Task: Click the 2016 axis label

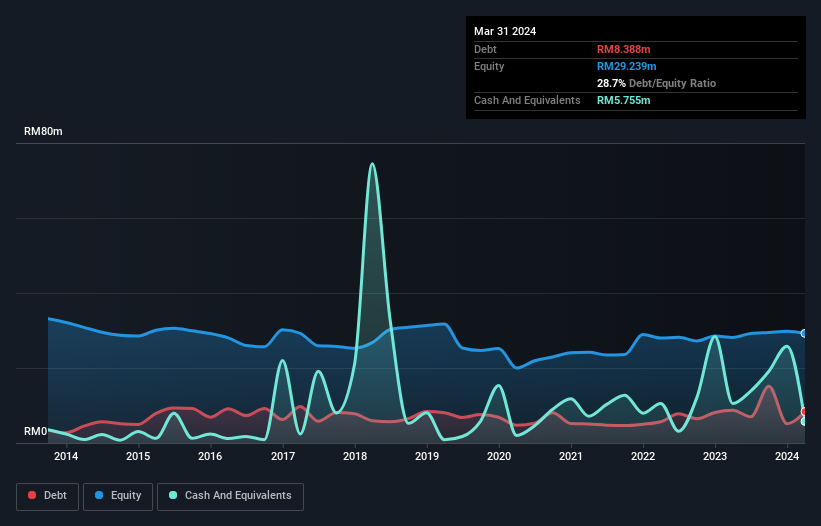Action: click(x=210, y=456)
